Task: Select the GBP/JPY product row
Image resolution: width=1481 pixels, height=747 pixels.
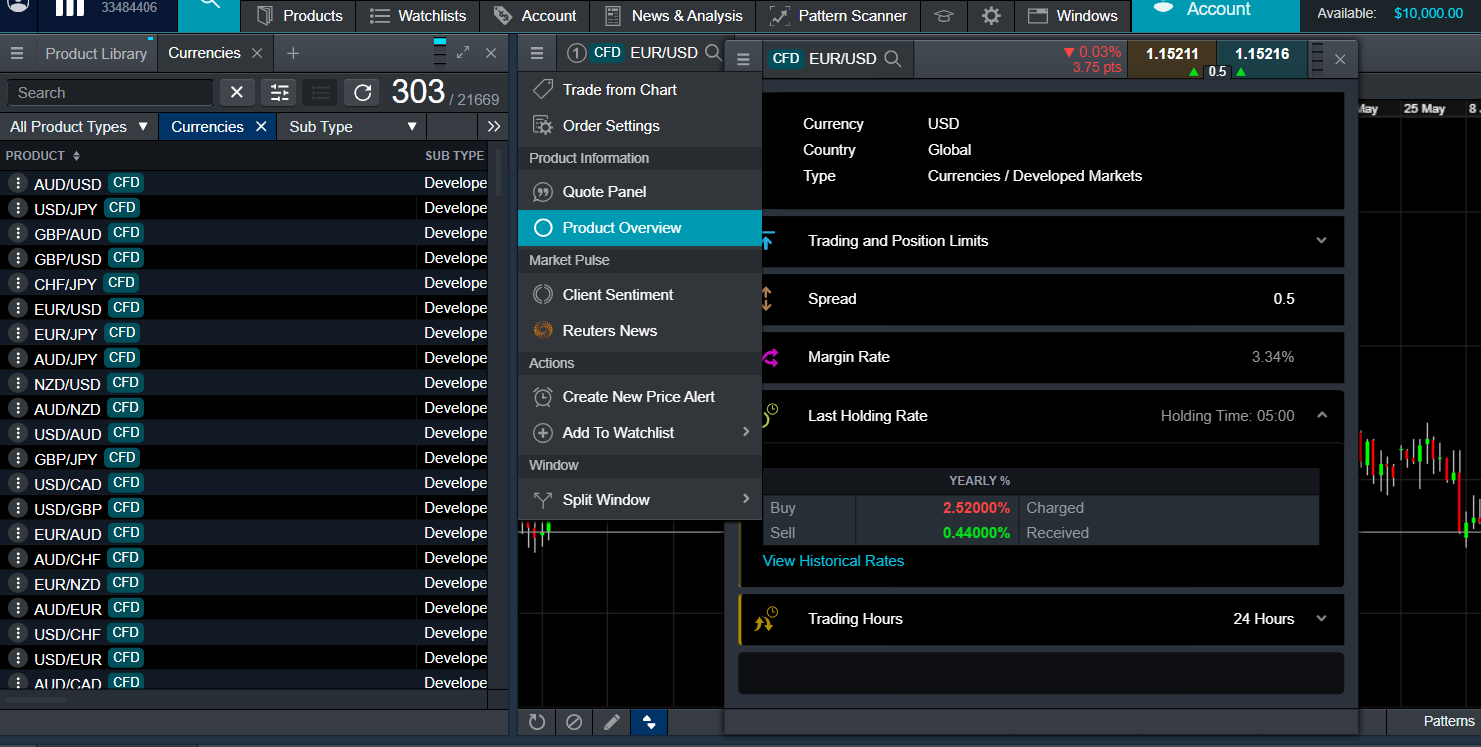Action: (245, 458)
